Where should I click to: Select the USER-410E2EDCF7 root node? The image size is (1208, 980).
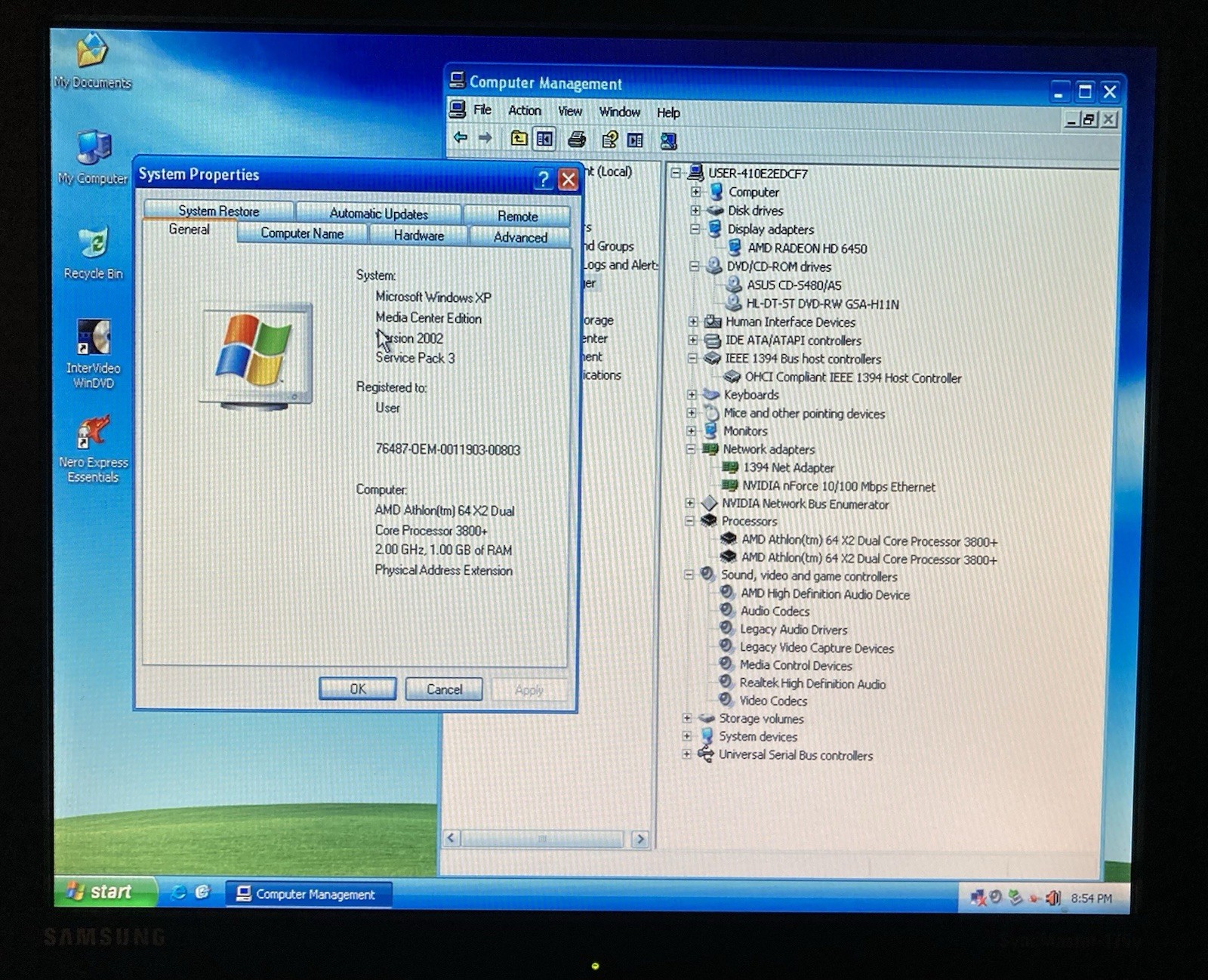tap(757, 174)
